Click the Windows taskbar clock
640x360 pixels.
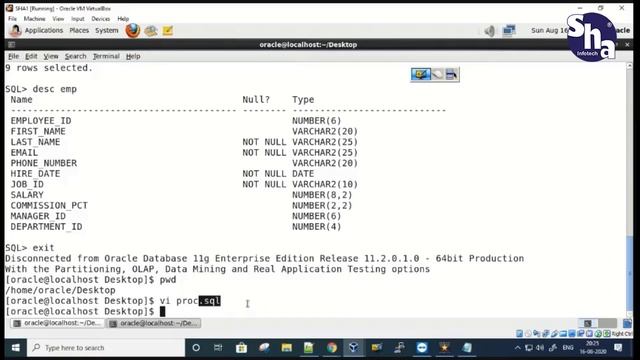(593, 348)
